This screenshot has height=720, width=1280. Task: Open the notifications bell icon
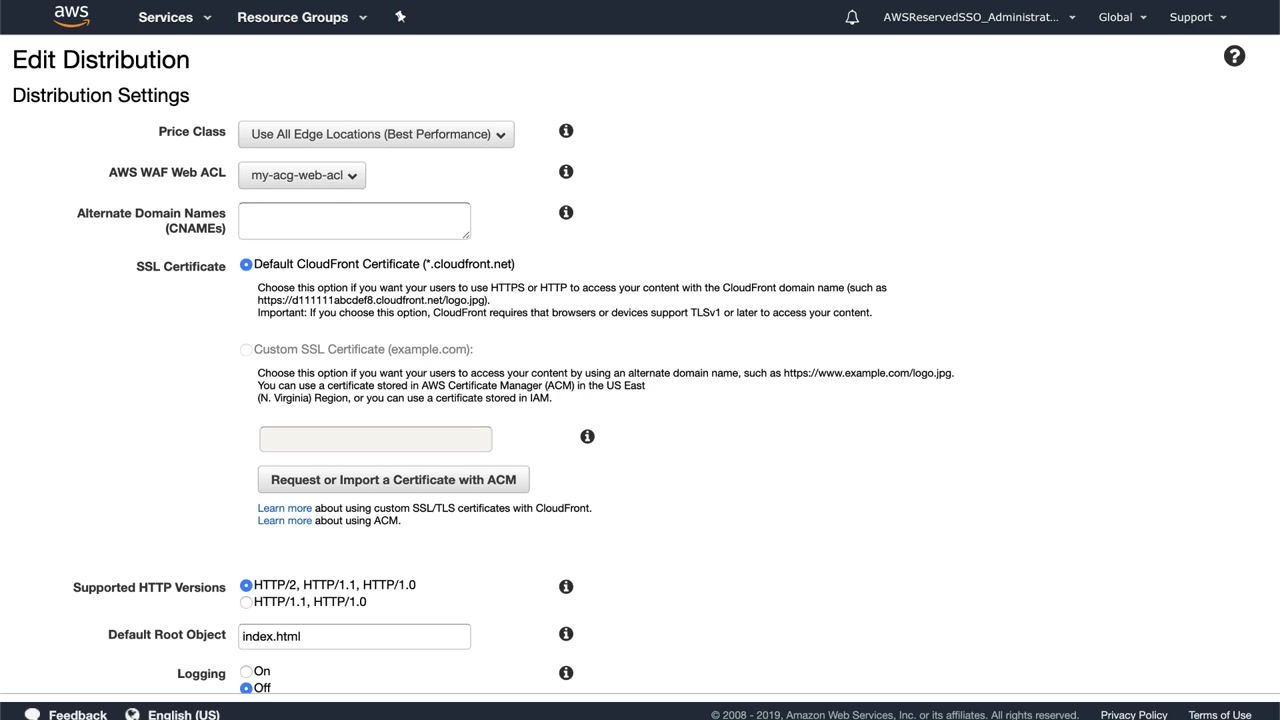pyautogui.click(x=852, y=17)
